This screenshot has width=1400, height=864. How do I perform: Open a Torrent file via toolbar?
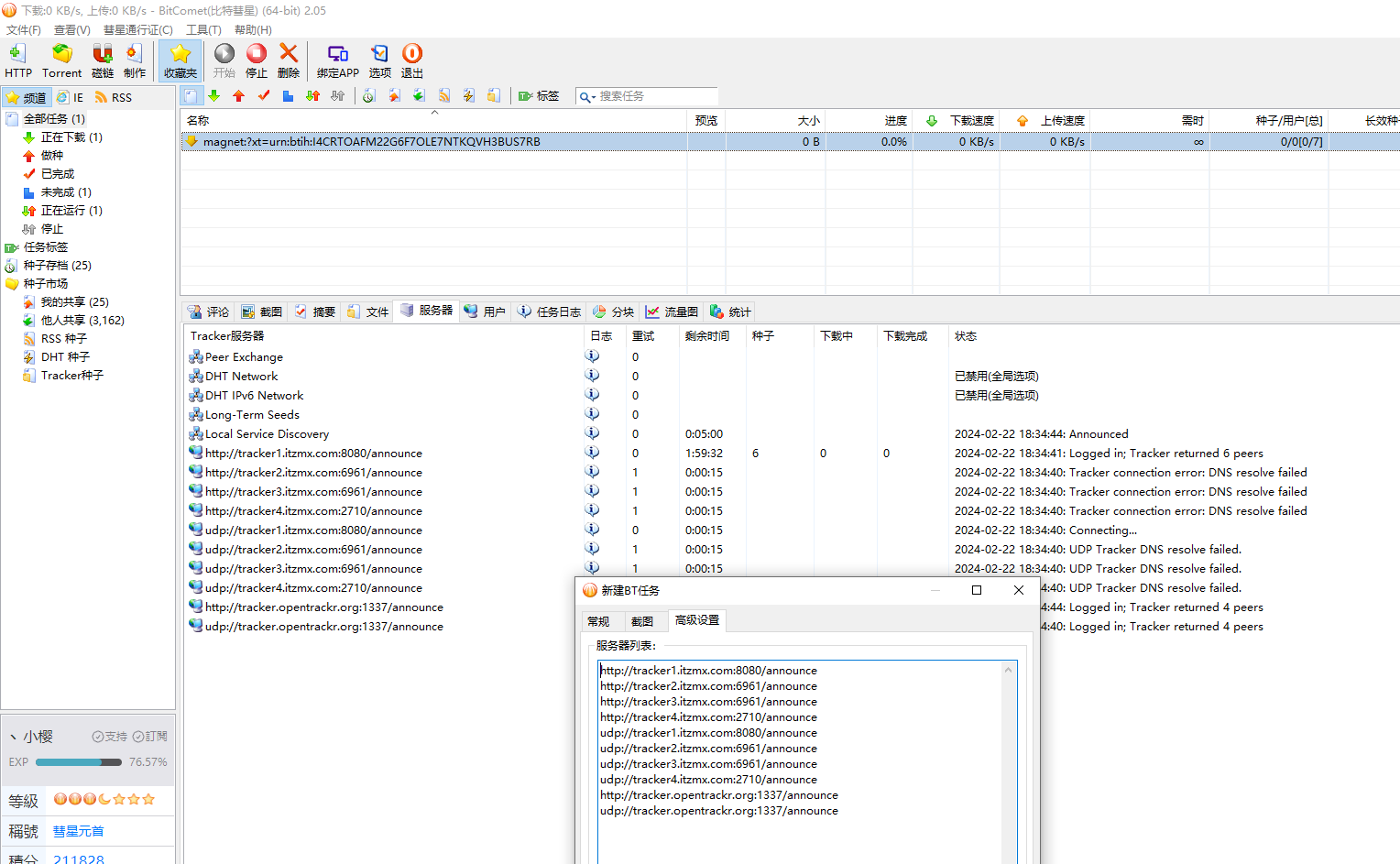(x=61, y=60)
